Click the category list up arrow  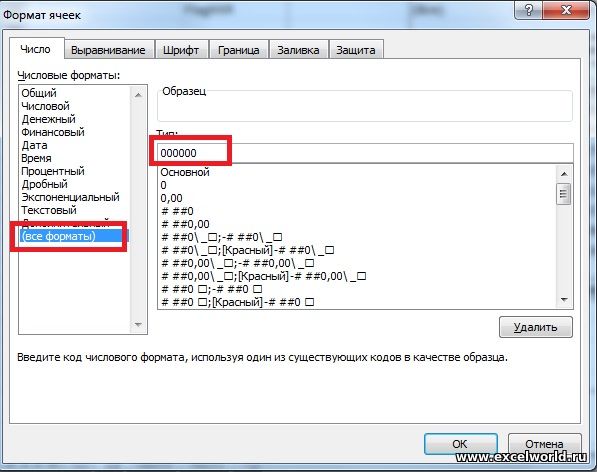[138, 95]
